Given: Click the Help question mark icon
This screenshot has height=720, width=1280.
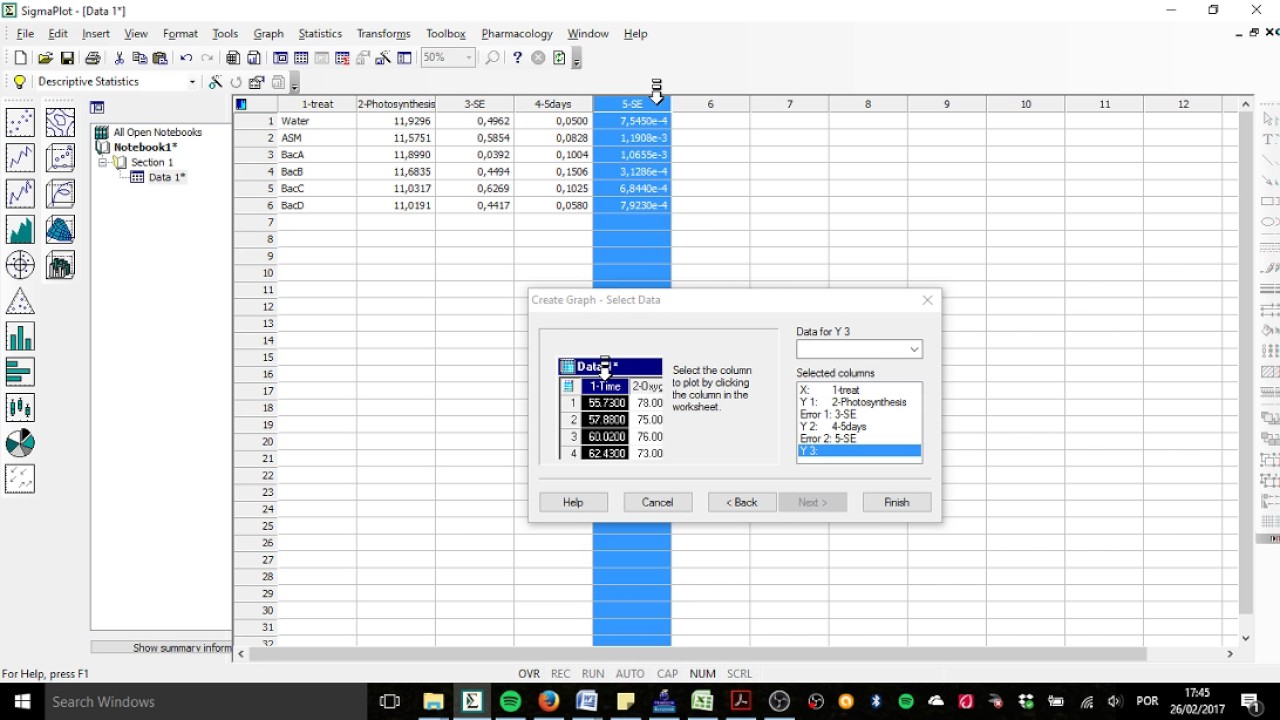Looking at the screenshot, I should click(x=517, y=58).
